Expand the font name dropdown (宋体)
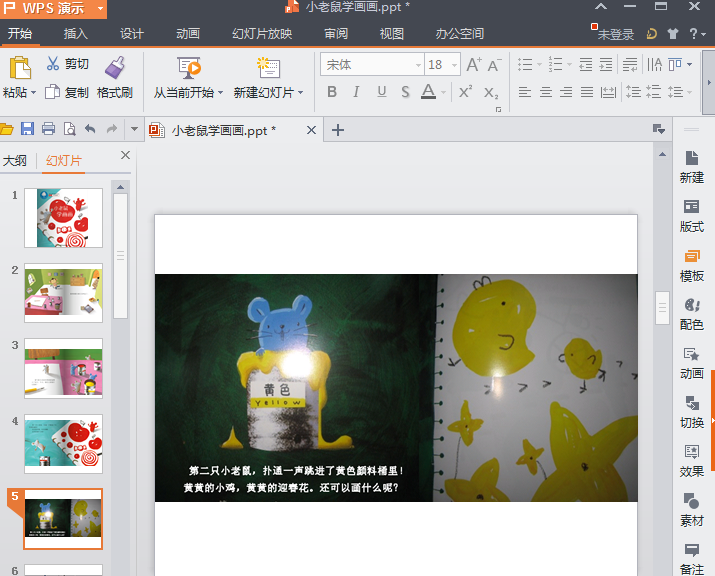This screenshot has height=576, width=715. point(418,65)
